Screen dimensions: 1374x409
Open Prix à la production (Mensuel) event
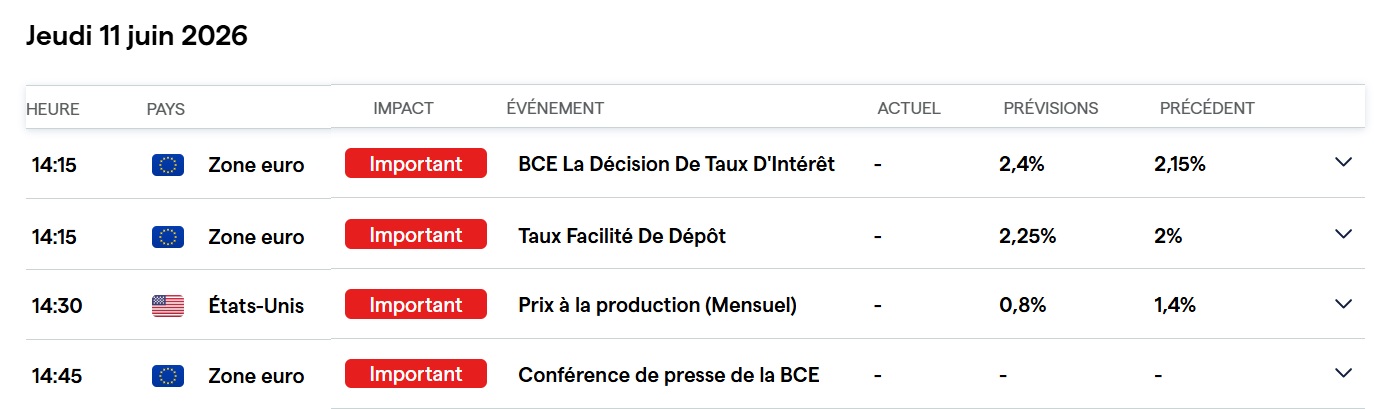(x=657, y=306)
